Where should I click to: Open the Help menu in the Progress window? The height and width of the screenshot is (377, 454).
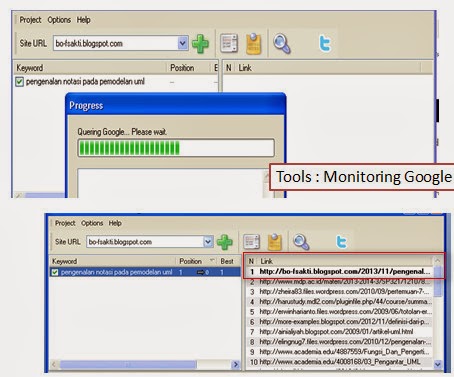coord(84,20)
